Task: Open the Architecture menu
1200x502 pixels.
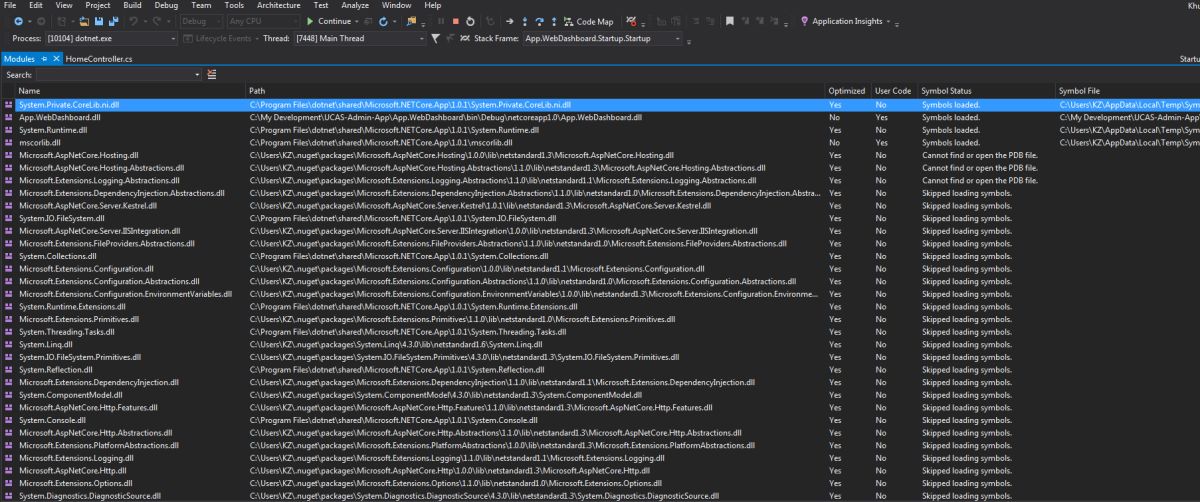Action: coord(278,5)
